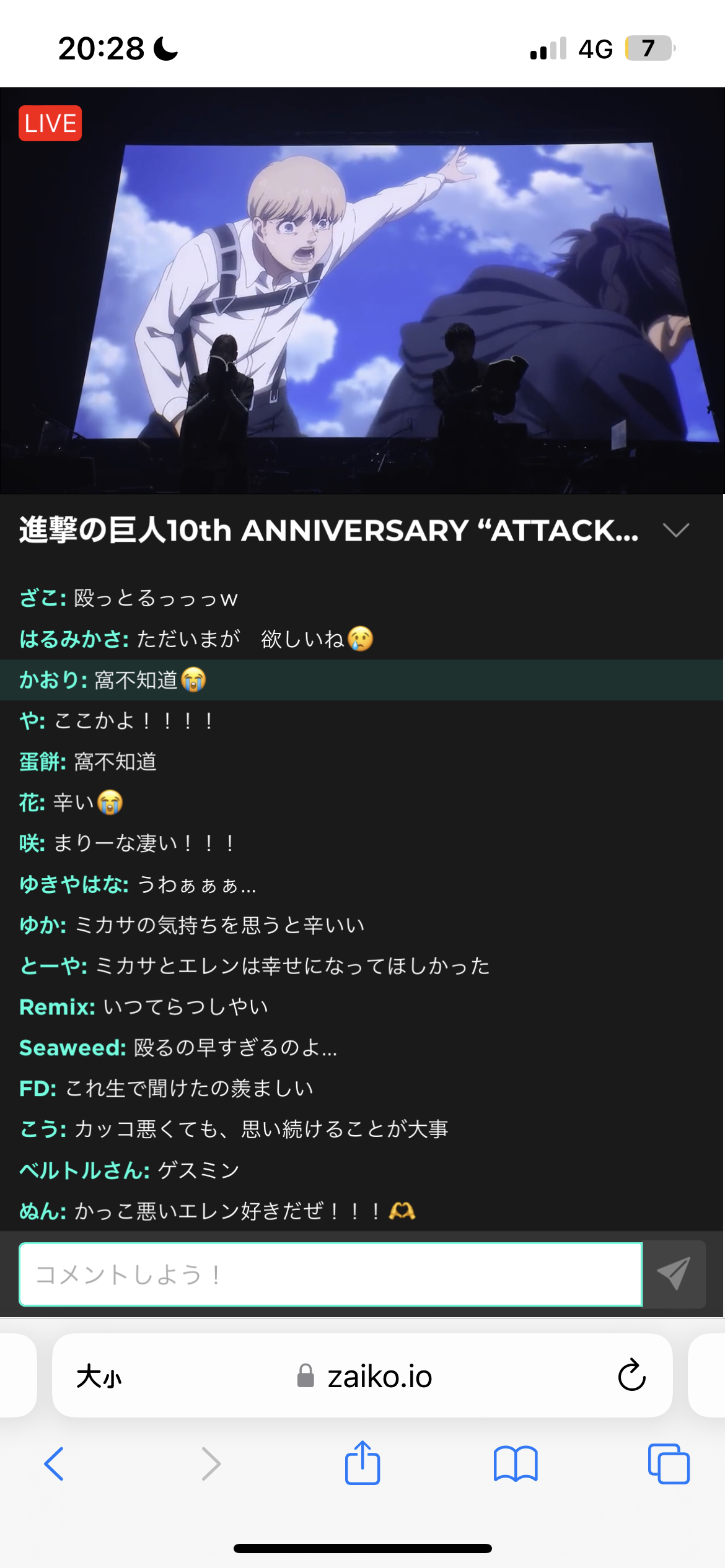Open the 大小 text size page menu
725x1568 pixels.
pos(99,1376)
